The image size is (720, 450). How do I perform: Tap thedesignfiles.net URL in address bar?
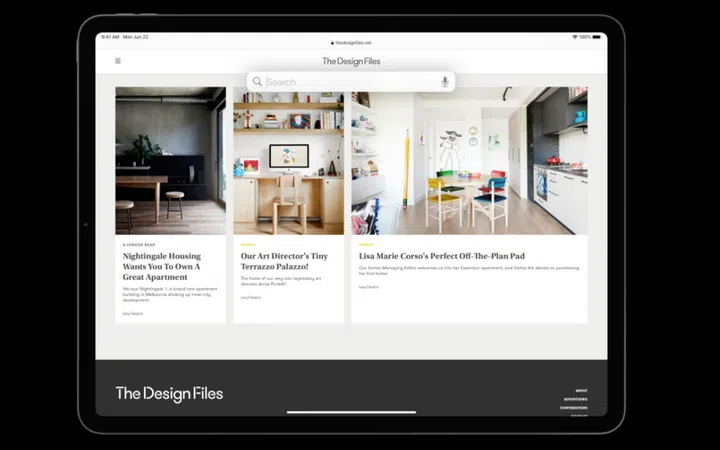pyautogui.click(x=353, y=43)
